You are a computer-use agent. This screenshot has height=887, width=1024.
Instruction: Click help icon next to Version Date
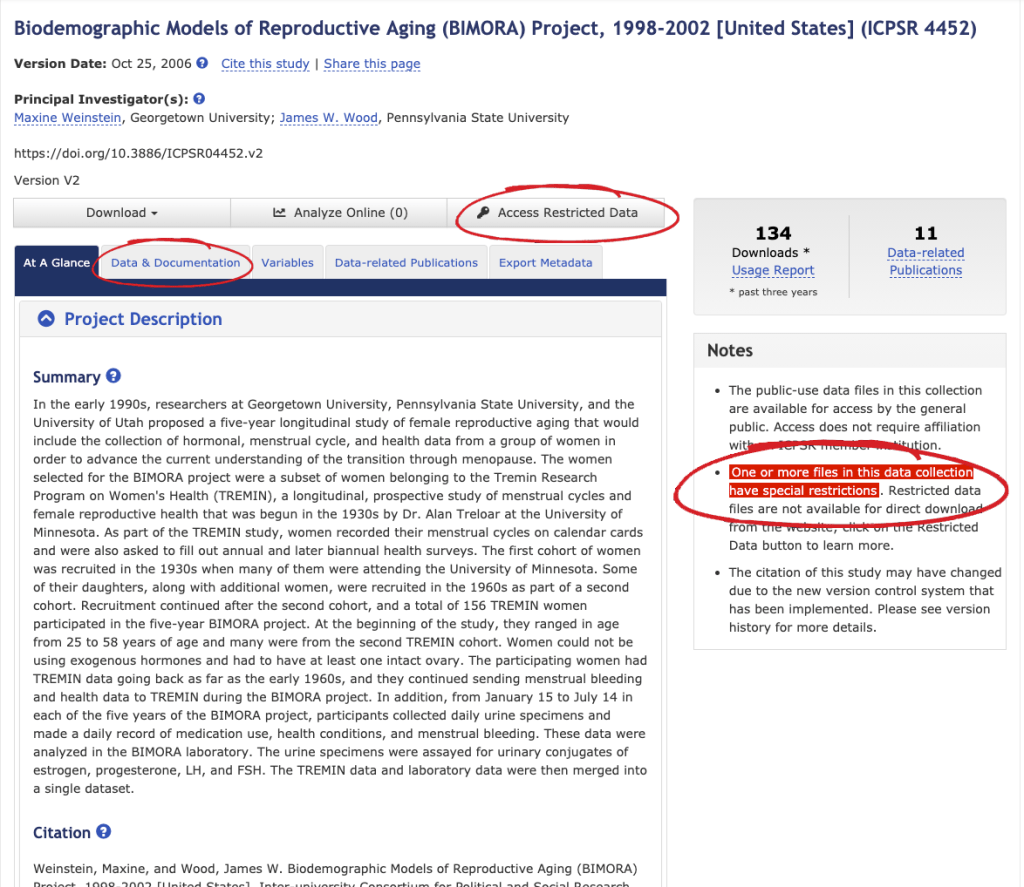[x=202, y=63]
